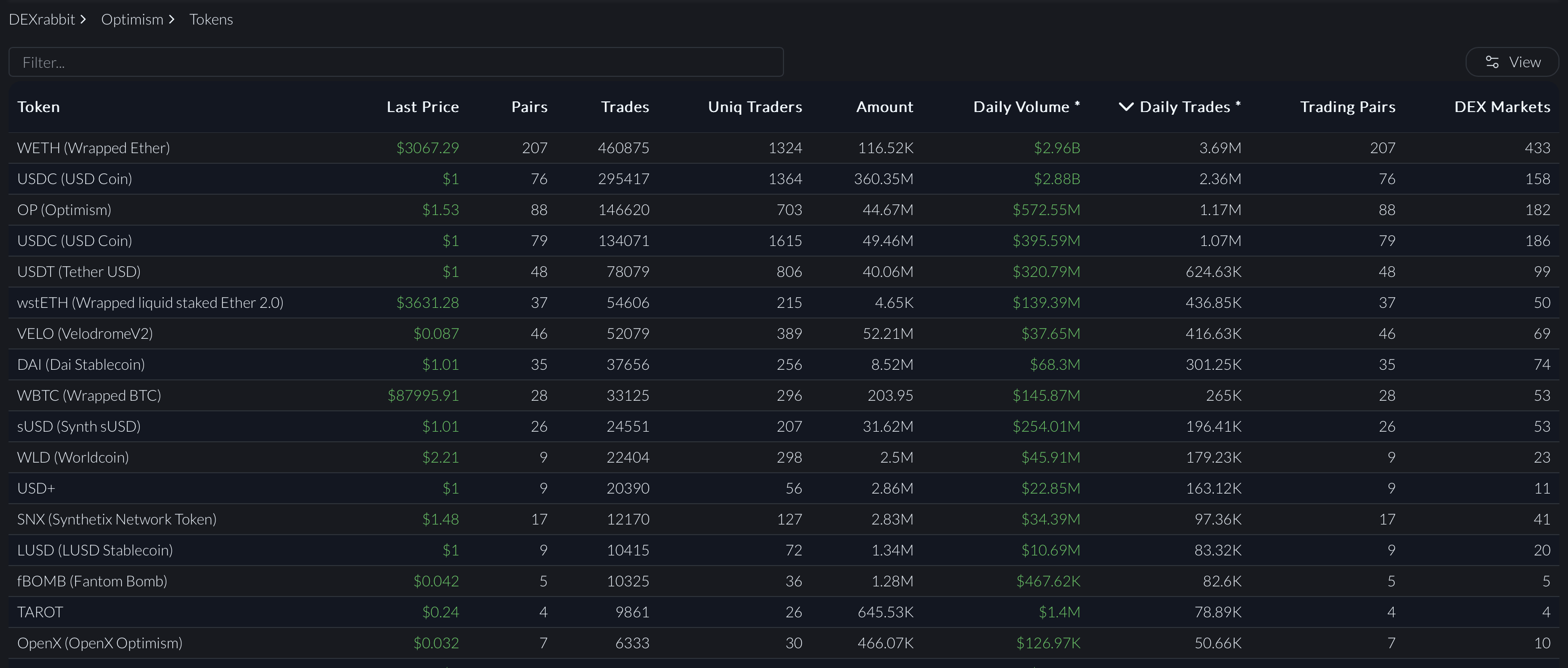Viewport: 1568px width, 668px height.
Task: Click TAROT amount 645.53K
Action: point(886,612)
